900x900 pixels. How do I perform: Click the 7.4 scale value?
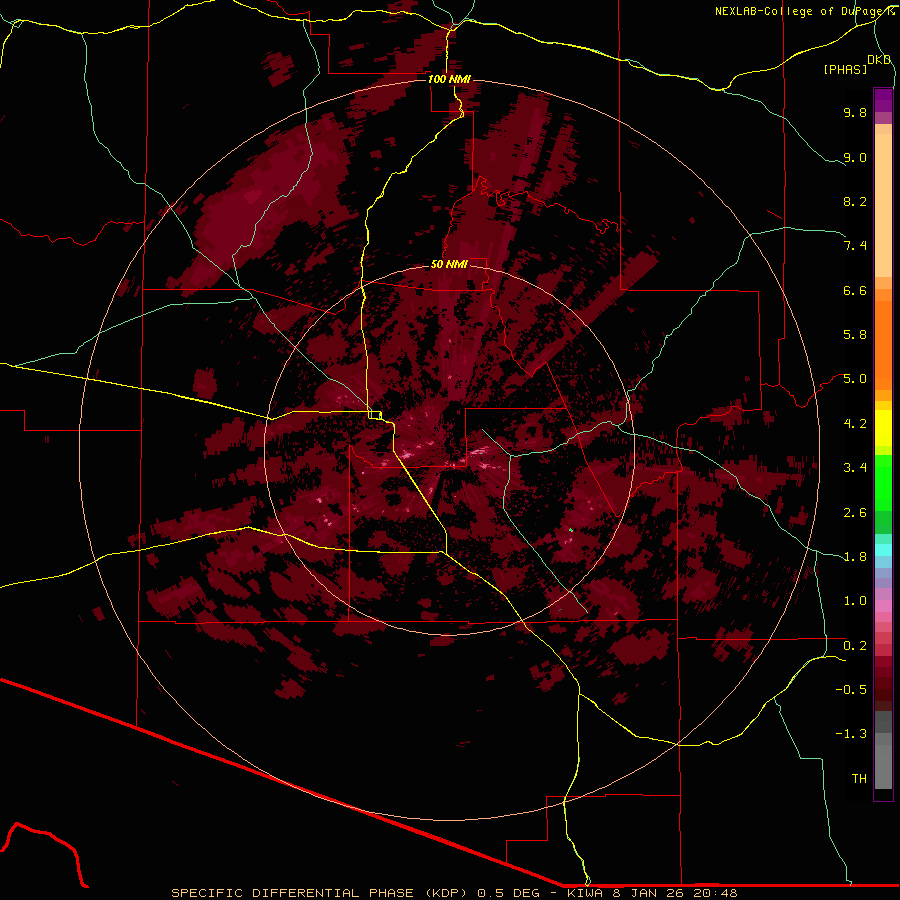click(x=855, y=246)
